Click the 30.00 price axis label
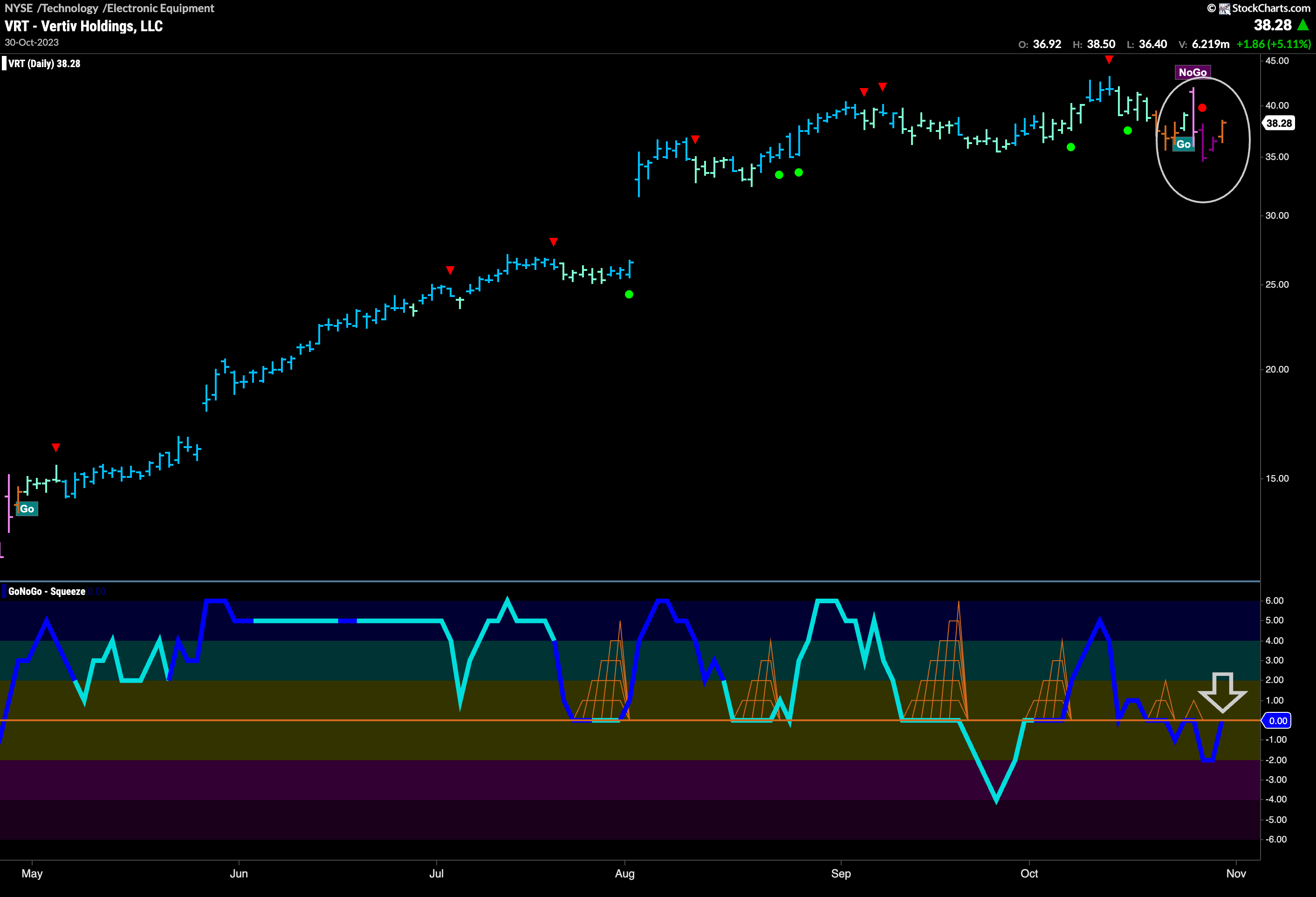The image size is (1316, 897). [x=1277, y=216]
